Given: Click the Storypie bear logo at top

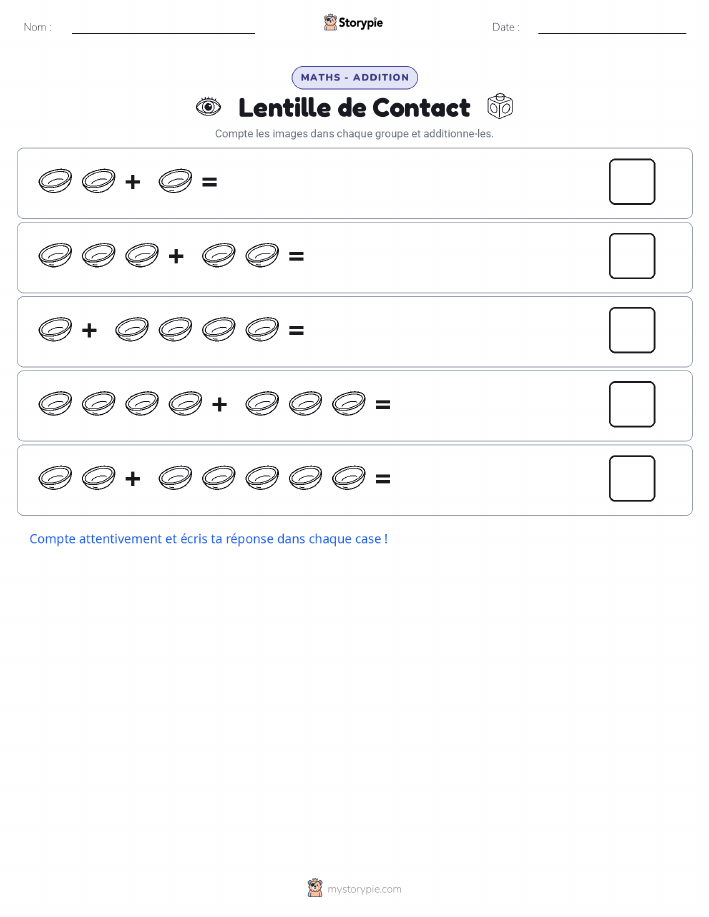Looking at the screenshot, I should pyautogui.click(x=331, y=22).
